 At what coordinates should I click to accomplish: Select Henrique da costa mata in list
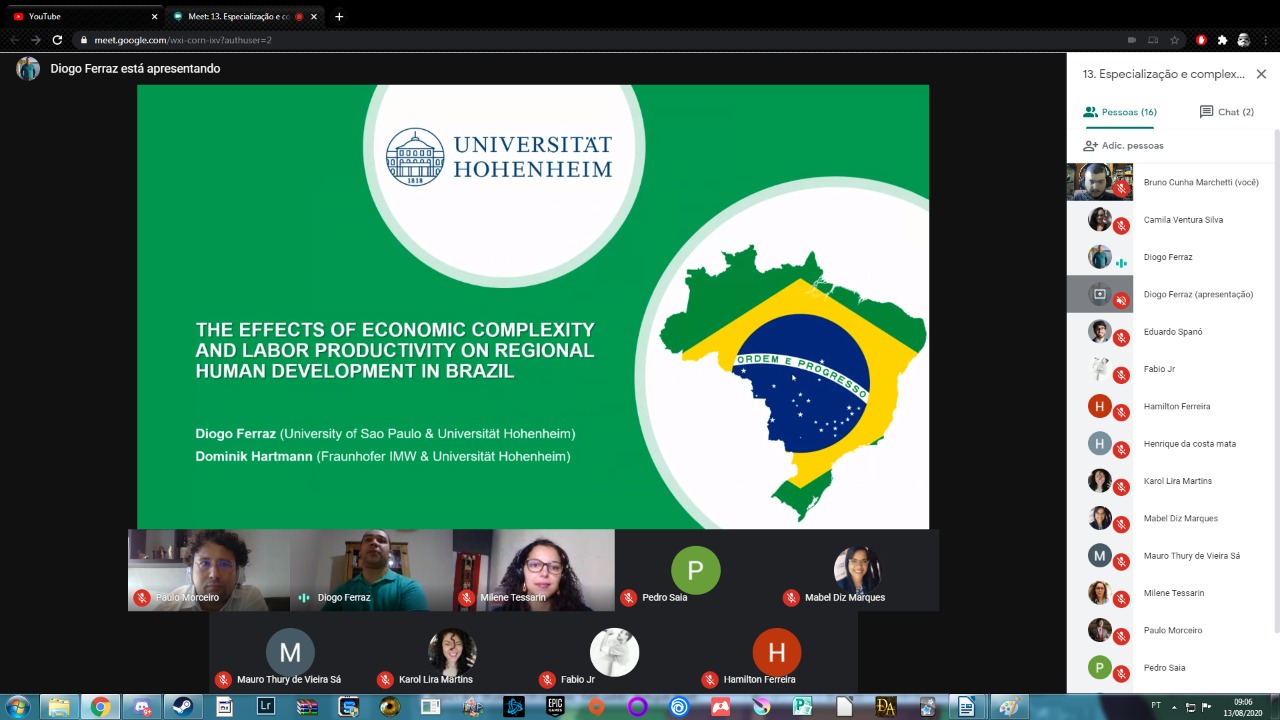click(1172, 444)
